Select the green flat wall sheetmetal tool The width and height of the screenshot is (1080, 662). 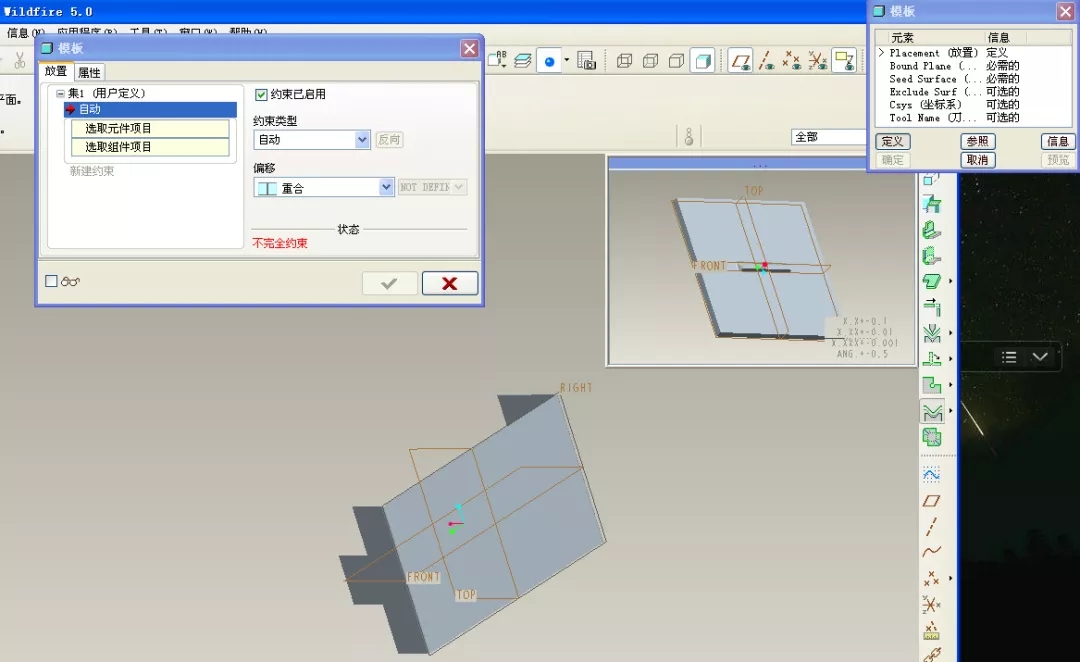[x=932, y=204]
